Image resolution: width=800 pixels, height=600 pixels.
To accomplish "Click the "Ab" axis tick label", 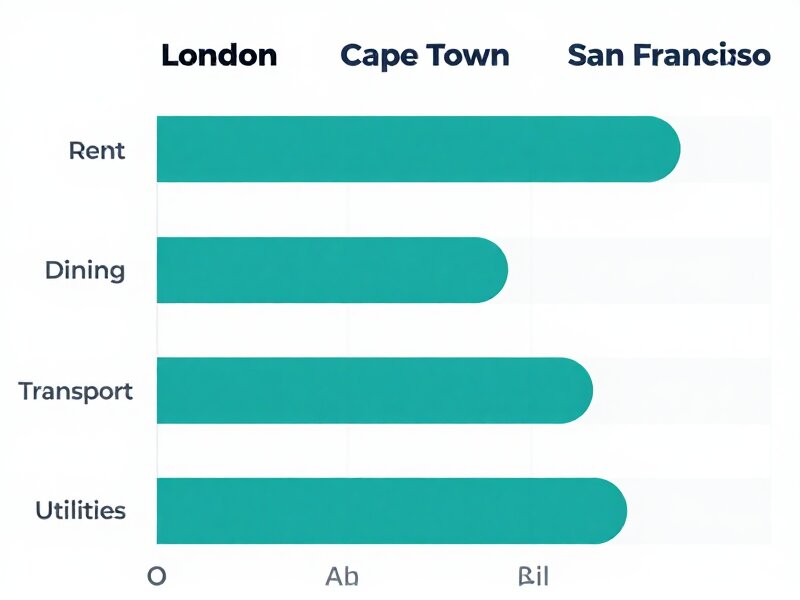I will [342, 577].
